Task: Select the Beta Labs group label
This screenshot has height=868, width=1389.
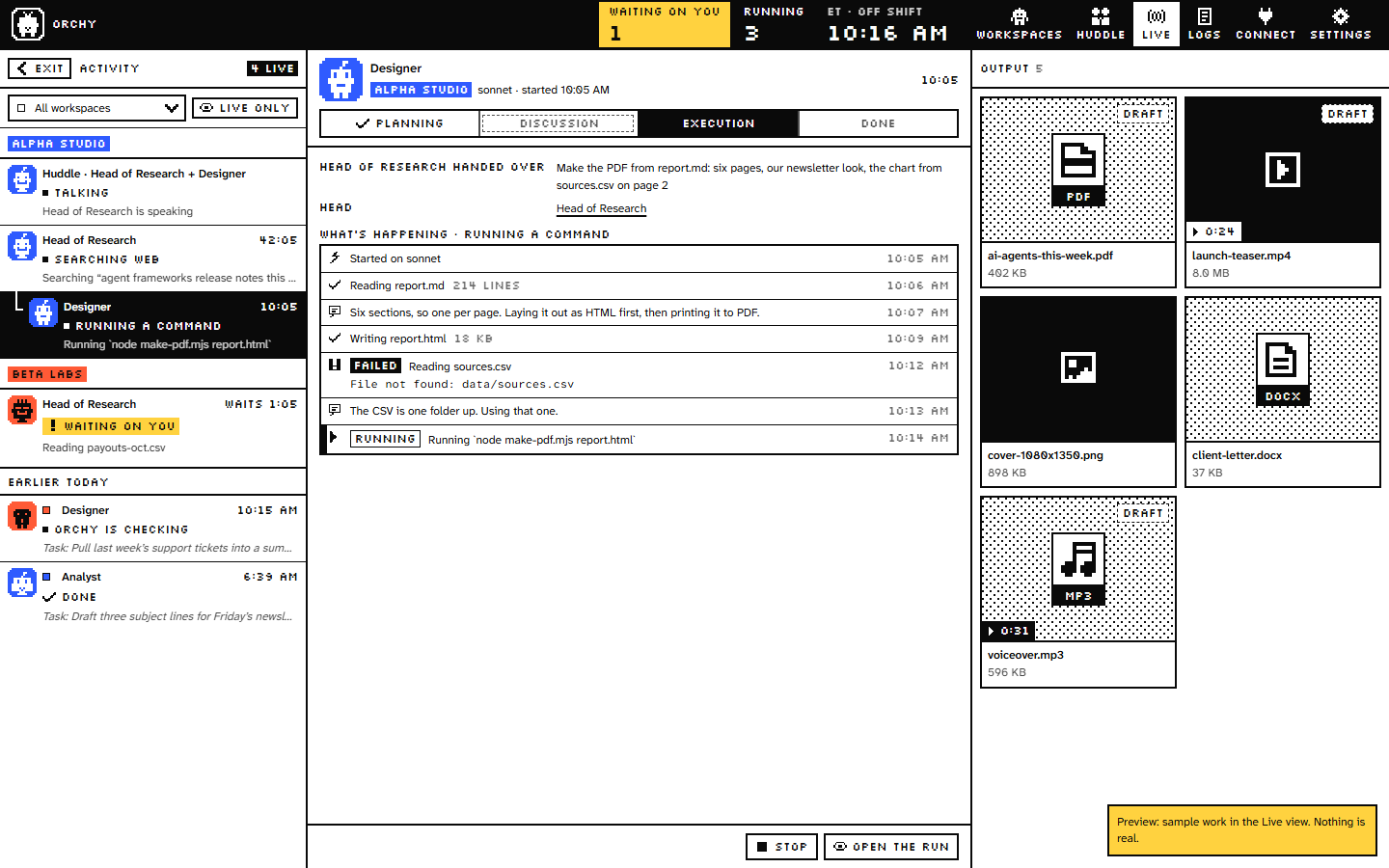Action: point(47,374)
